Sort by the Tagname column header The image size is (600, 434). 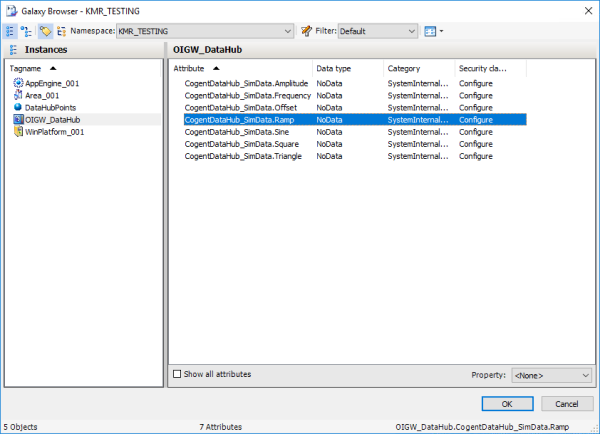[84, 69]
